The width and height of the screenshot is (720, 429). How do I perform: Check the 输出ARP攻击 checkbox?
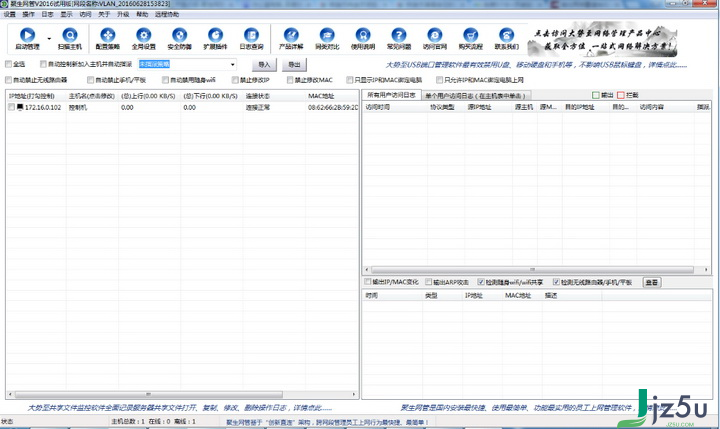(x=428, y=282)
